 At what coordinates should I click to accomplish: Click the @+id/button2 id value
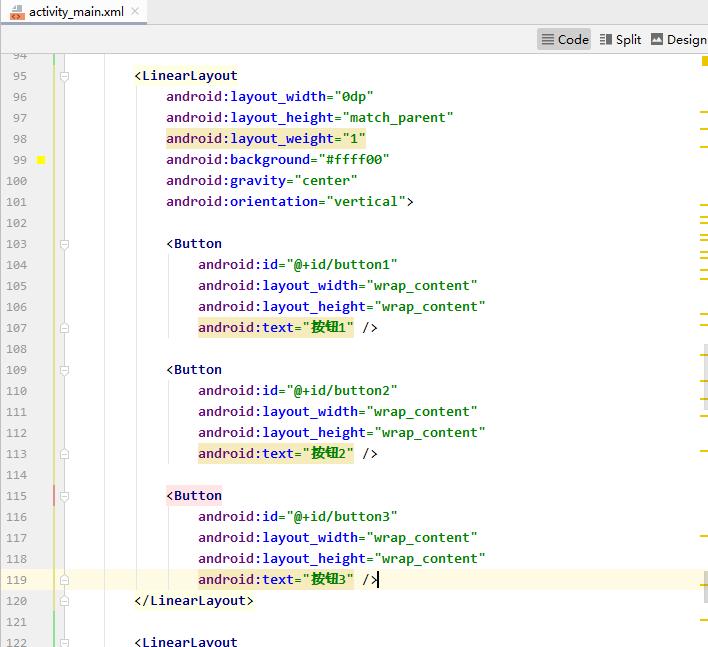(341, 391)
